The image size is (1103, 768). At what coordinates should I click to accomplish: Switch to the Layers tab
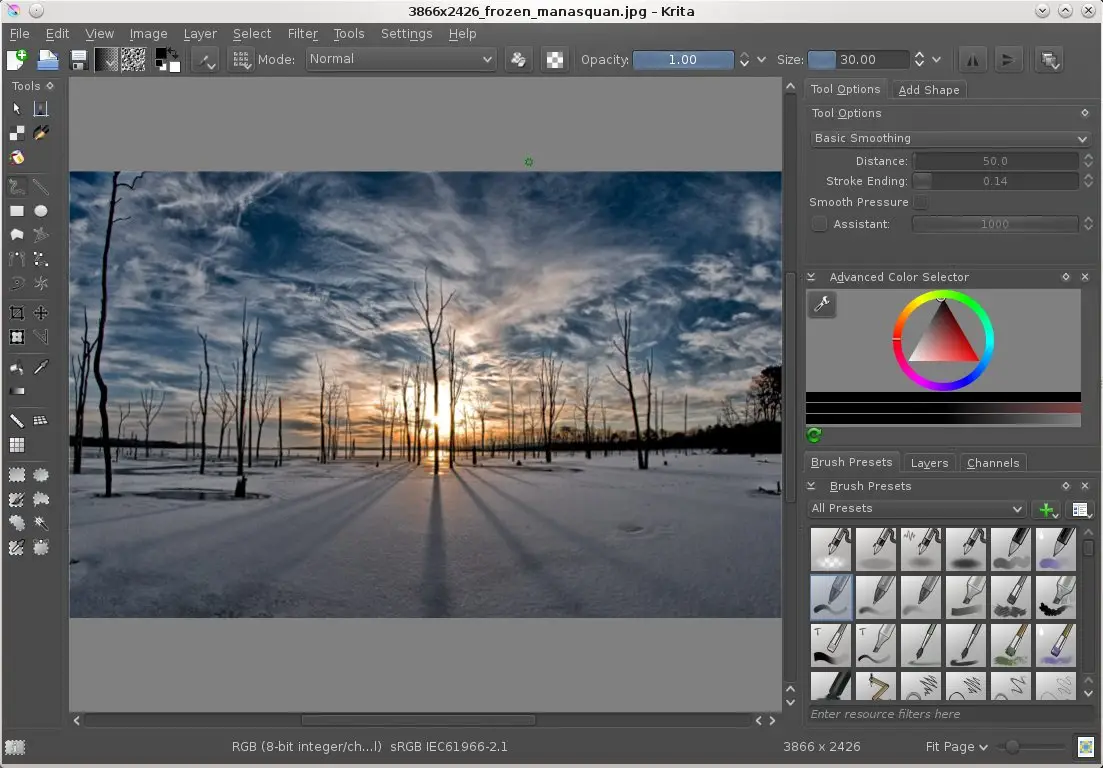click(x=929, y=463)
